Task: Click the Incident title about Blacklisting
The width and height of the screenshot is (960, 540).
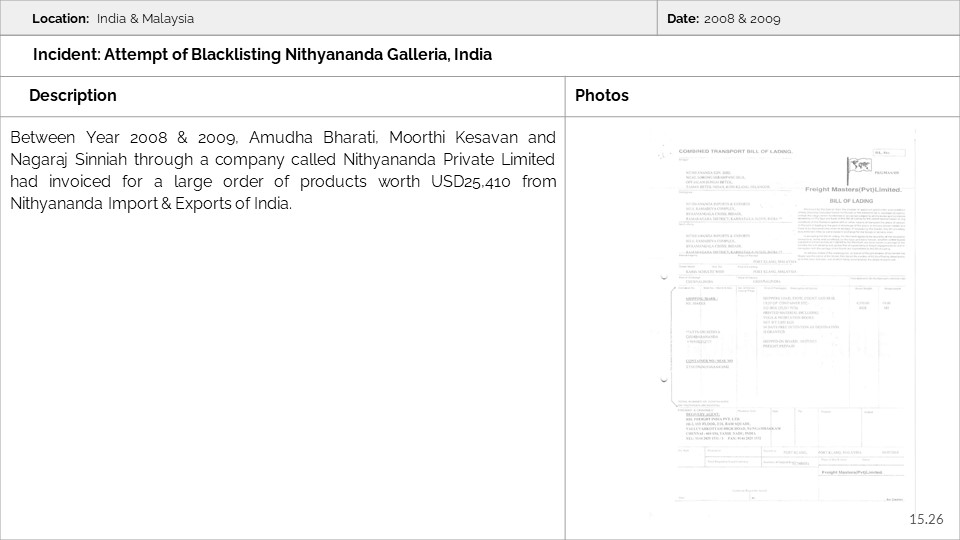Action: coord(262,55)
